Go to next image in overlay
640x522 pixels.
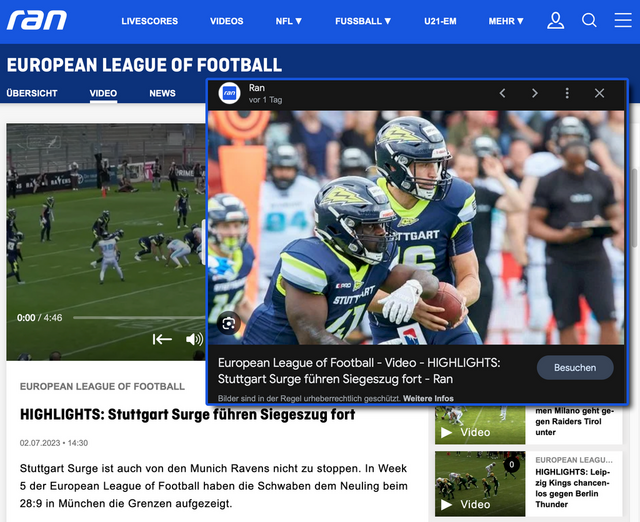pyautogui.click(x=535, y=93)
